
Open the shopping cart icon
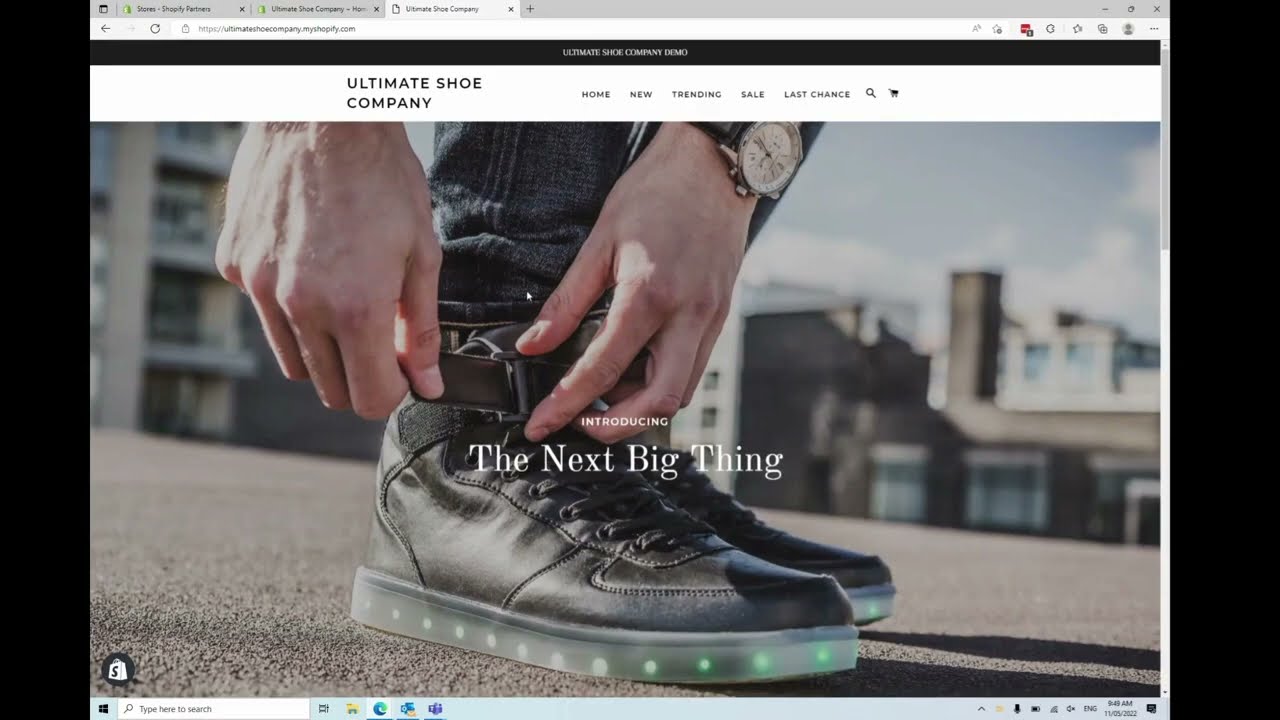893,93
